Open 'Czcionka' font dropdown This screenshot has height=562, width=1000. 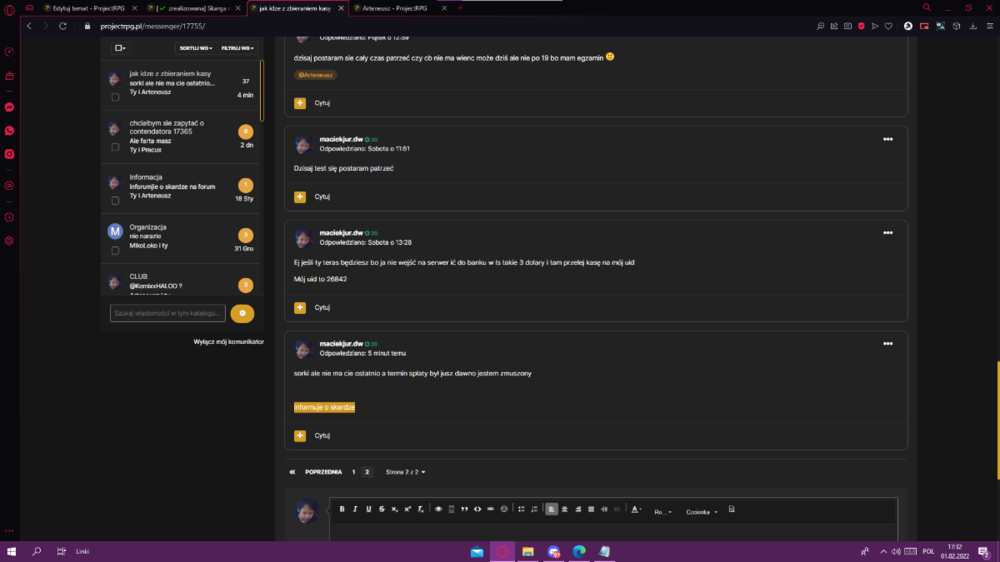702,512
